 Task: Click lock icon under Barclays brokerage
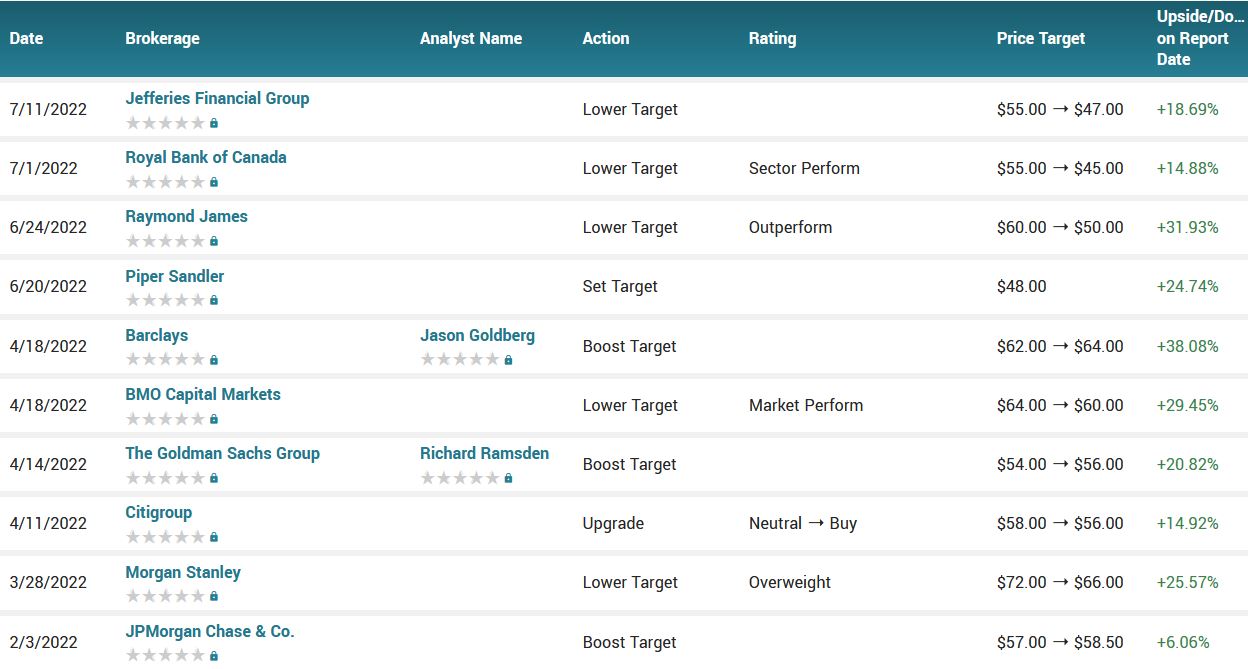click(x=214, y=360)
